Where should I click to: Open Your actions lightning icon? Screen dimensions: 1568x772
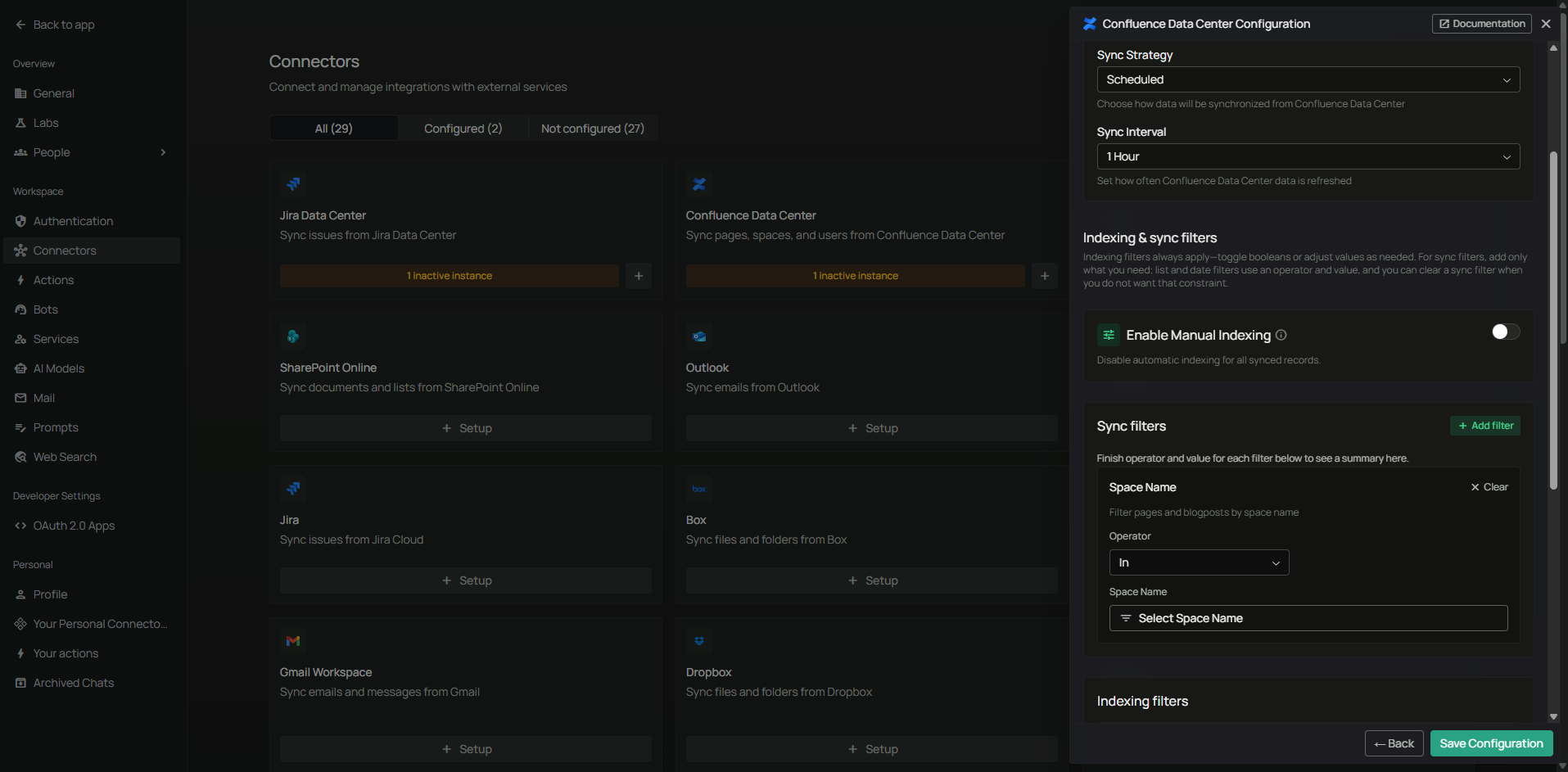point(20,653)
